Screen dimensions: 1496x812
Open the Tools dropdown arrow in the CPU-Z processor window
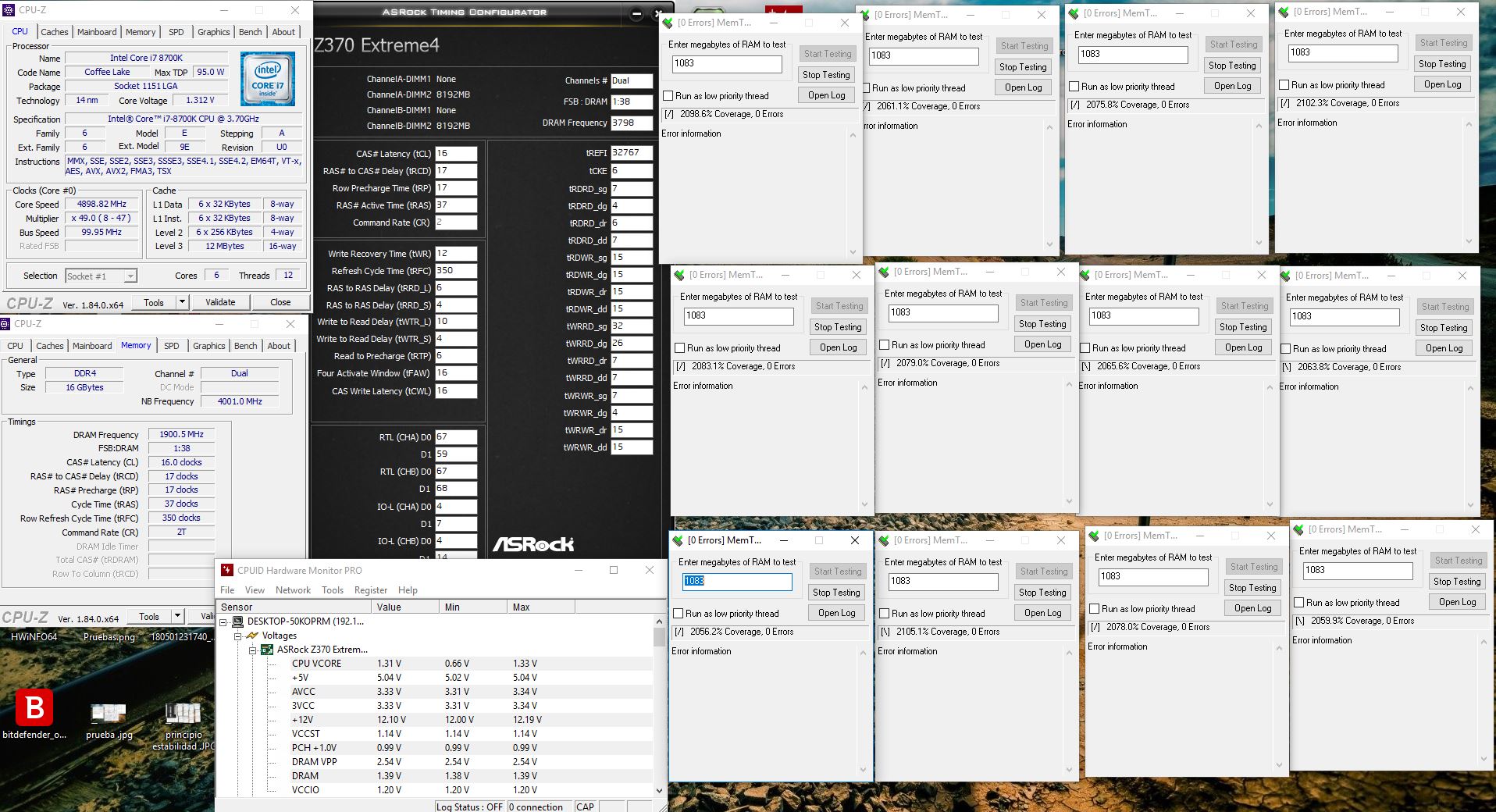tap(182, 302)
